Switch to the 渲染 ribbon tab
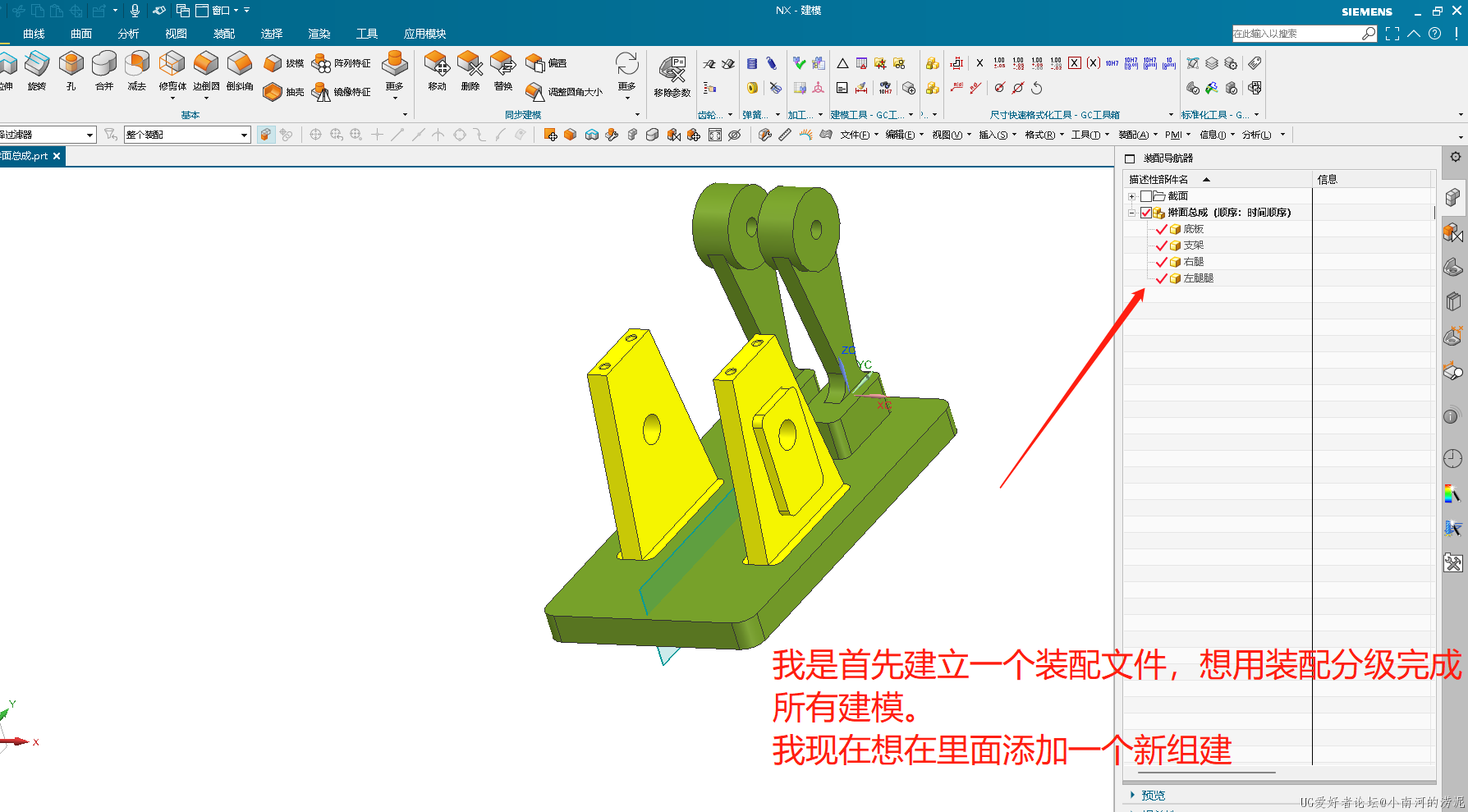This screenshot has width=1468, height=812. 319,34
